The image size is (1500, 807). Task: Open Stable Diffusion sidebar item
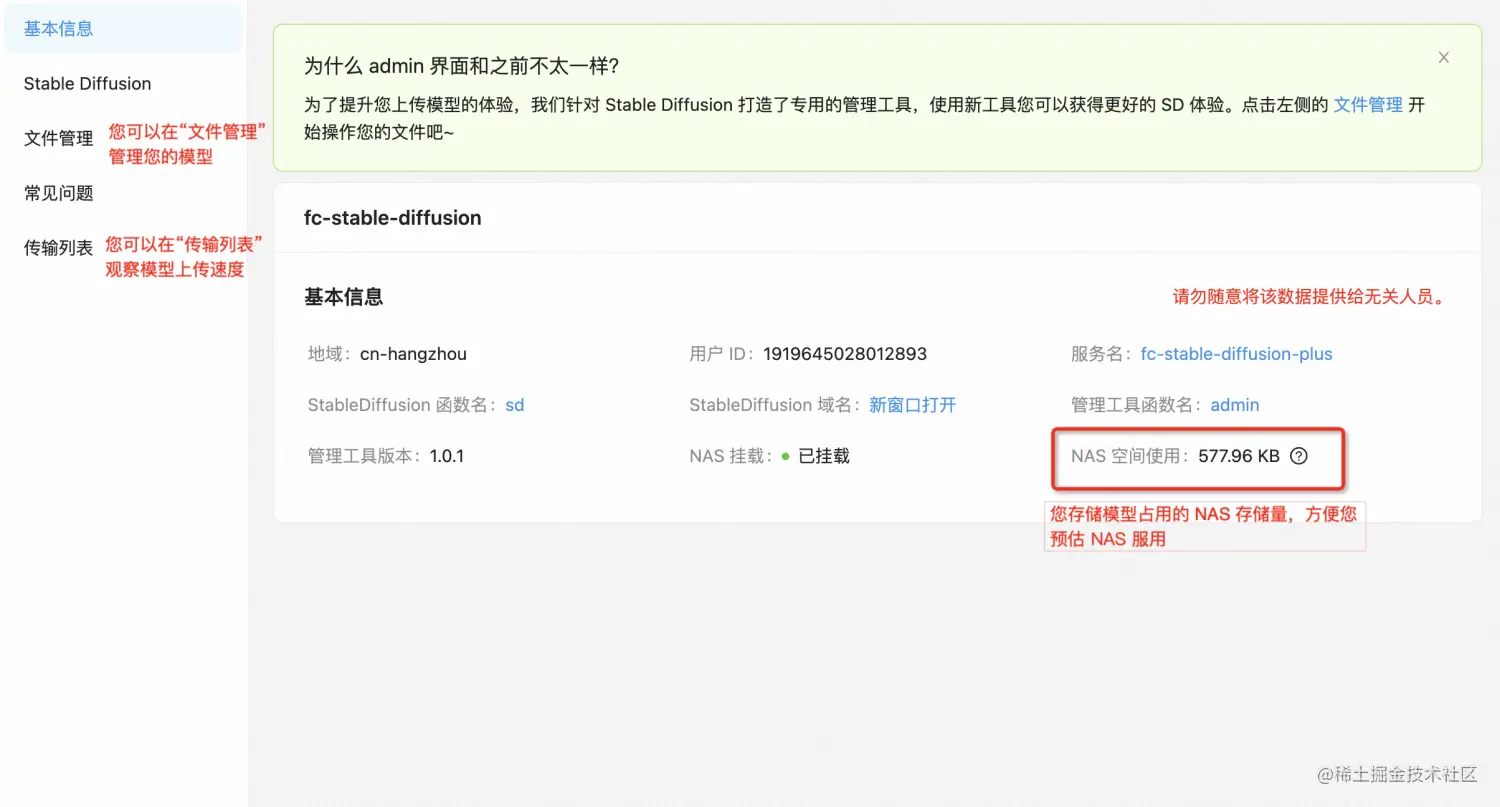87,84
